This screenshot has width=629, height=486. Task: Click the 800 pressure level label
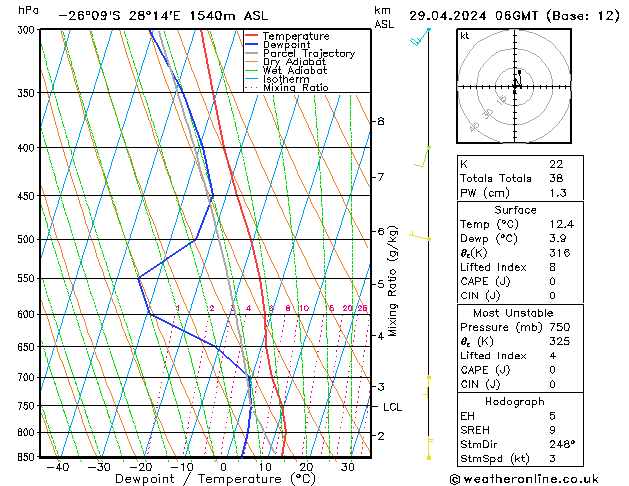point(28,433)
